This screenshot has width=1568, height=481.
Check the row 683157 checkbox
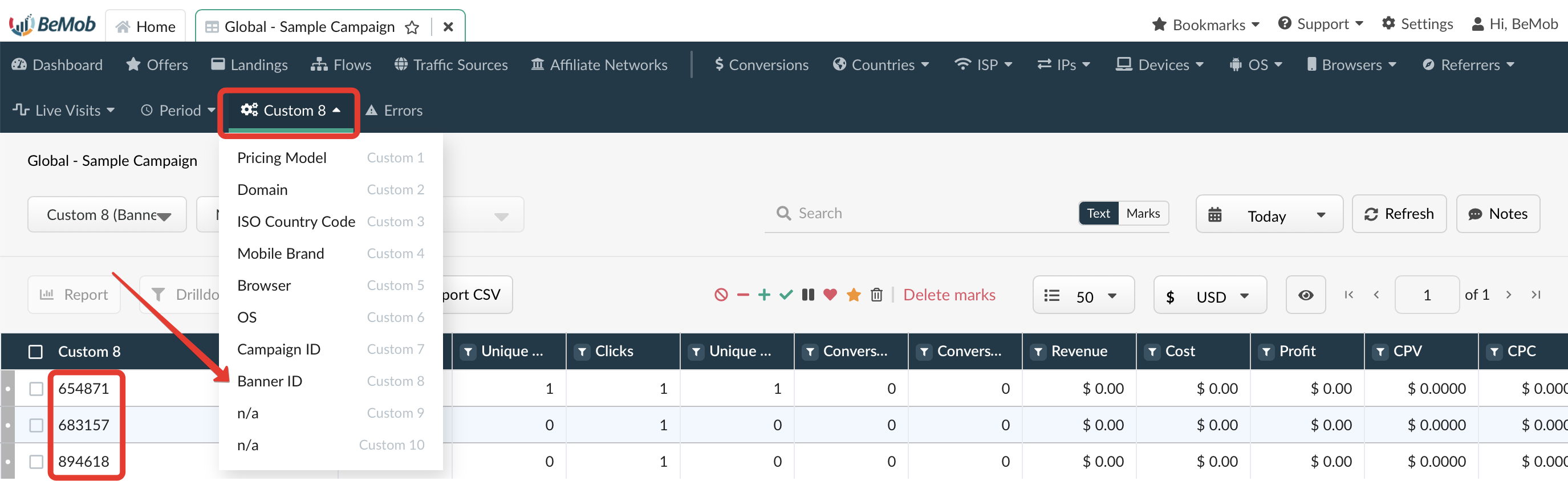(x=36, y=425)
